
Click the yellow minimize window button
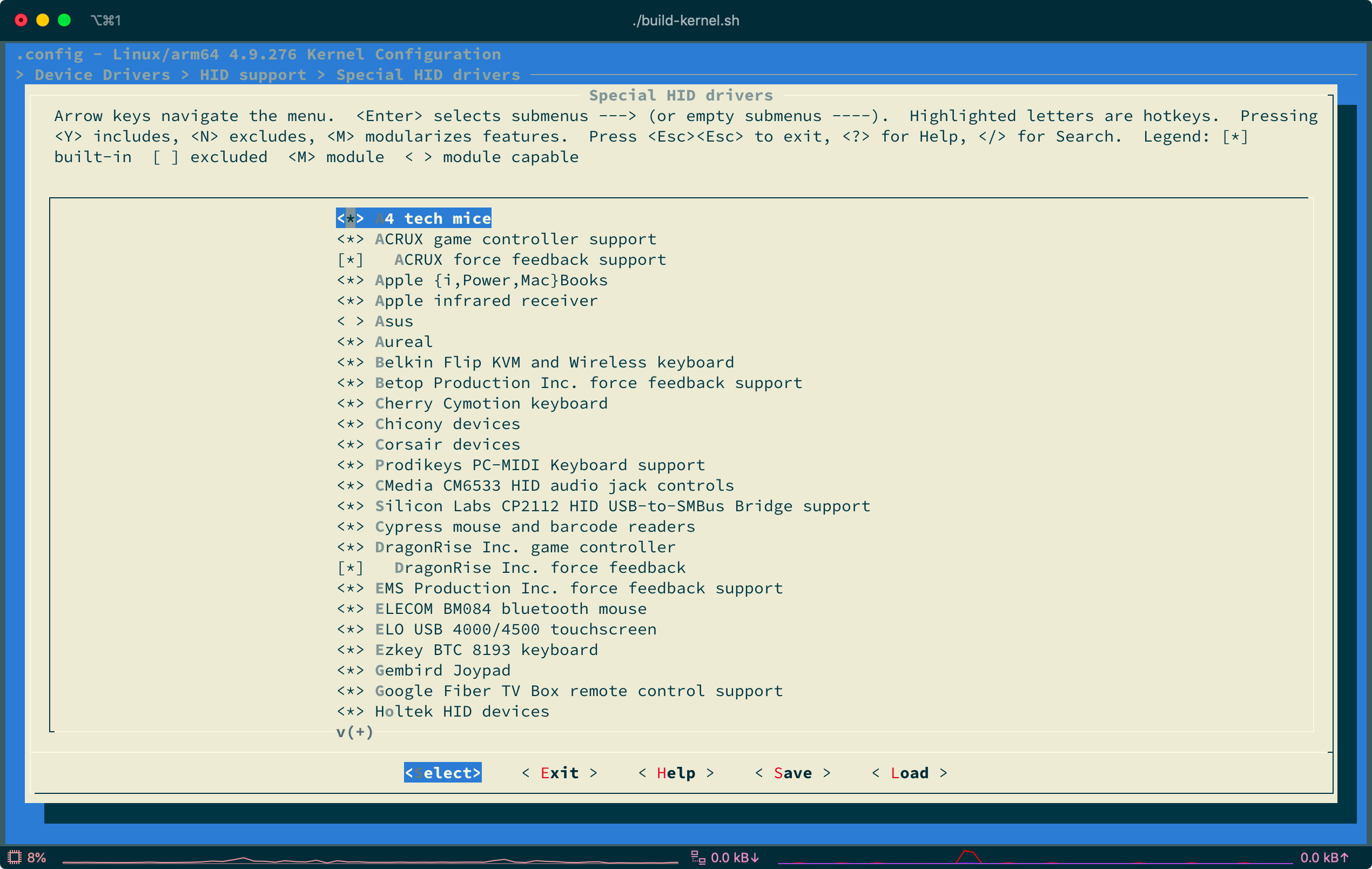pyautogui.click(x=43, y=21)
